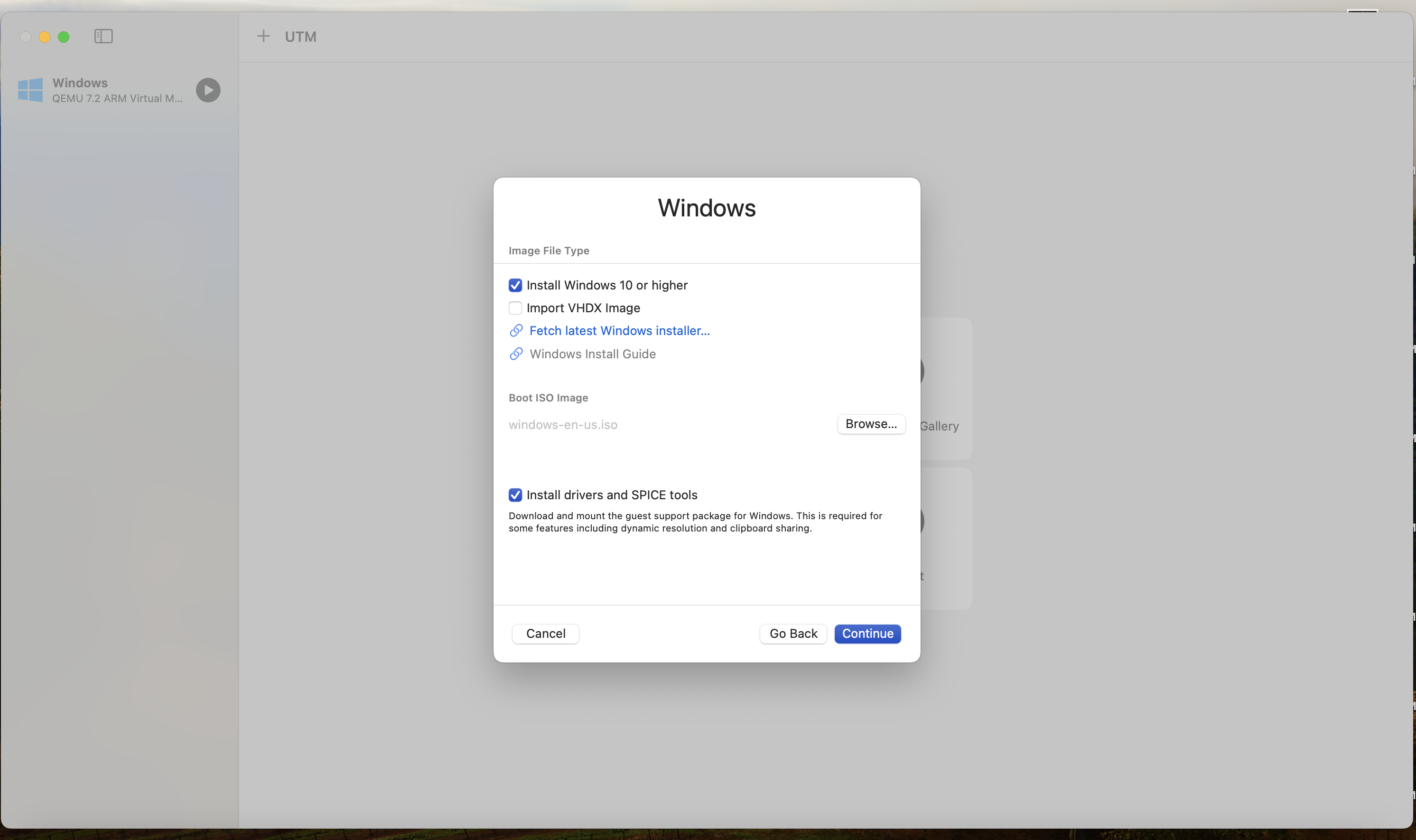This screenshot has width=1416, height=840.
Task: Click the link icon beside Fetch latest Windows installer
Action: 516,331
